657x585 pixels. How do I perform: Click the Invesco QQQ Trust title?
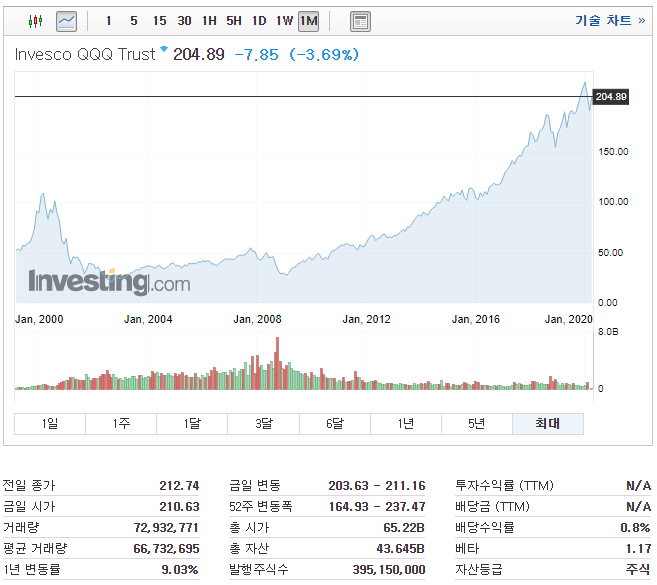(85, 54)
